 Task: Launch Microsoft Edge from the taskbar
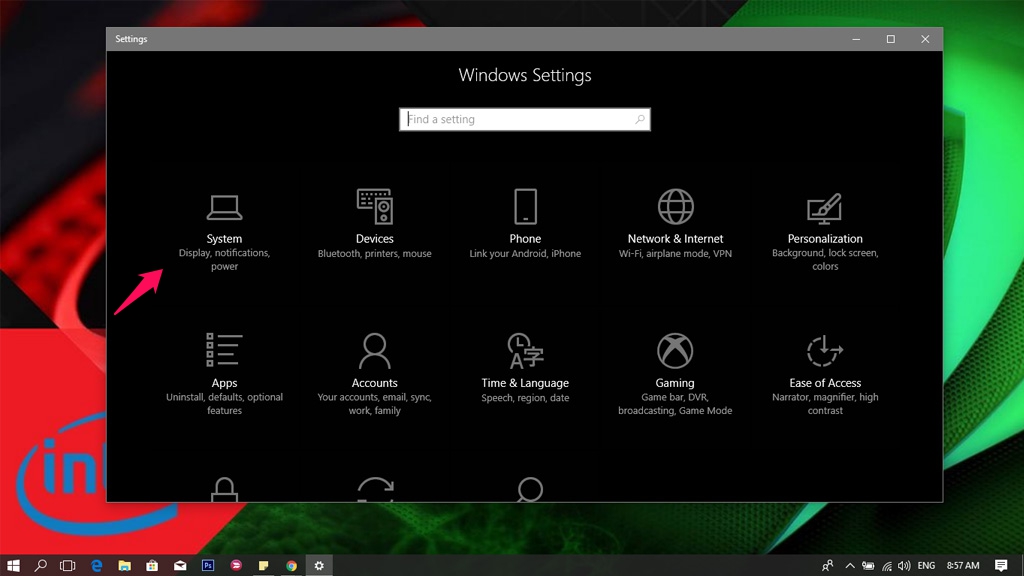pos(97,566)
